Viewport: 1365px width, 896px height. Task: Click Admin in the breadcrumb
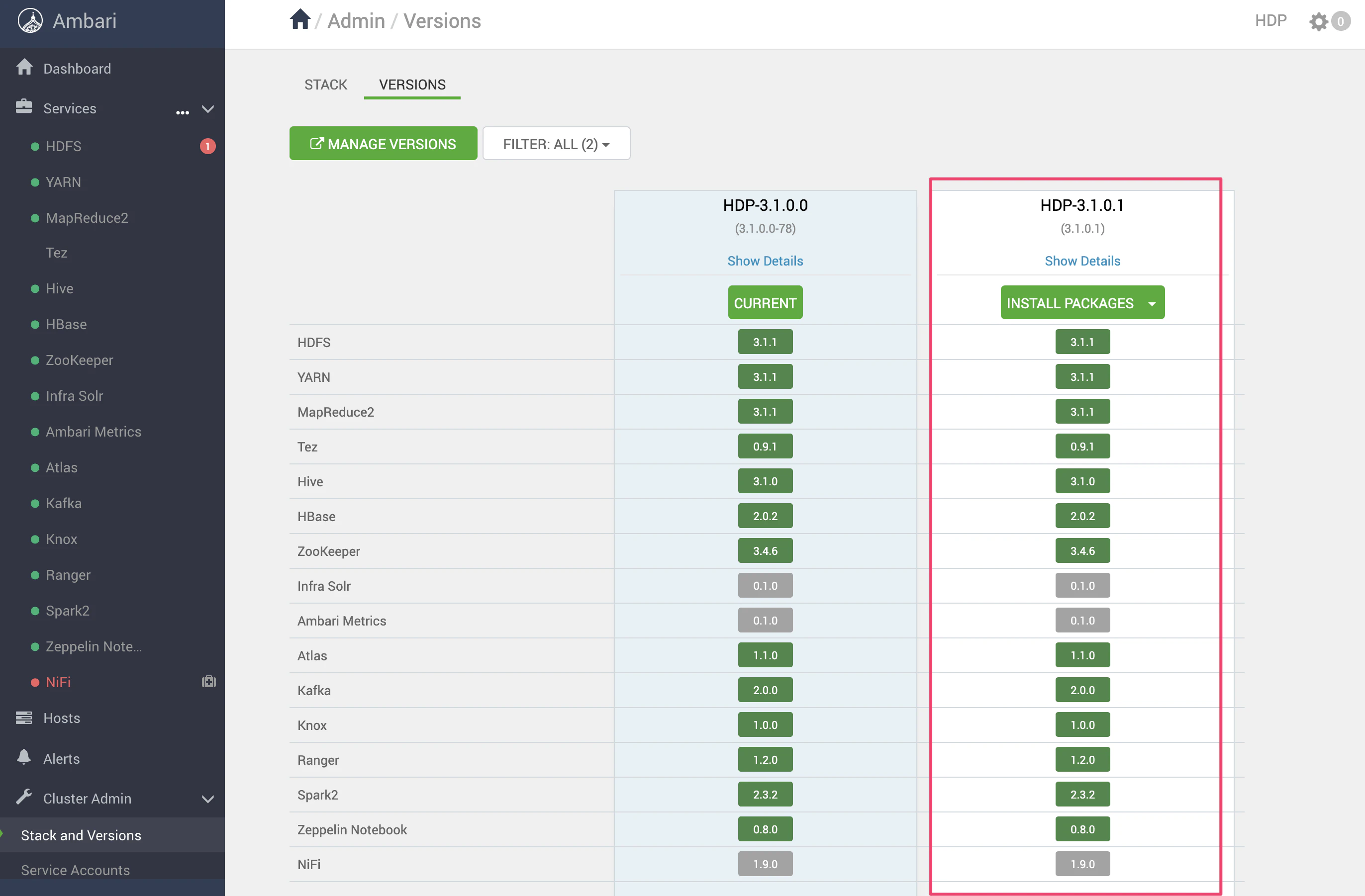pyautogui.click(x=356, y=21)
